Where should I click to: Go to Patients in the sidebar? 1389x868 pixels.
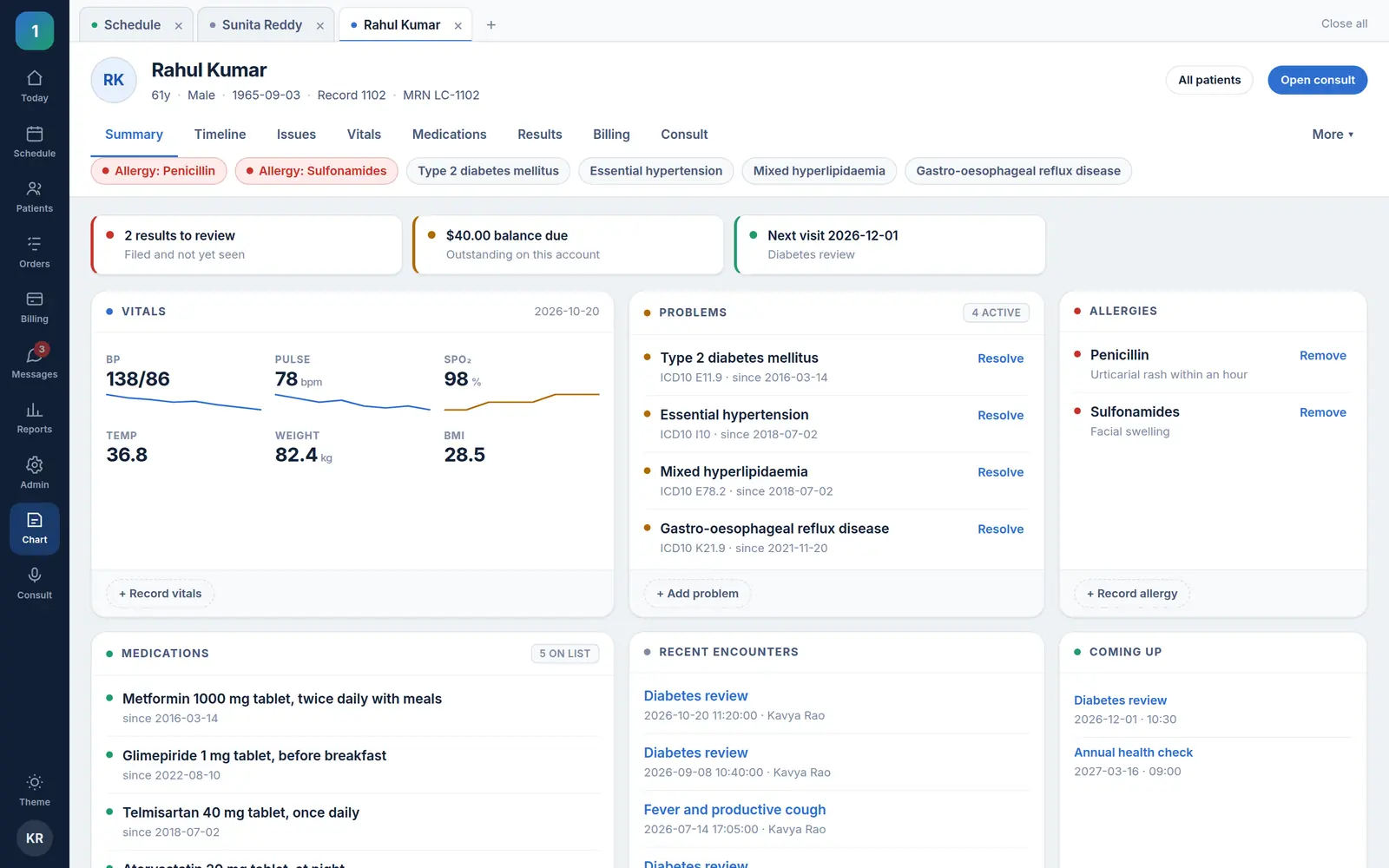point(35,197)
